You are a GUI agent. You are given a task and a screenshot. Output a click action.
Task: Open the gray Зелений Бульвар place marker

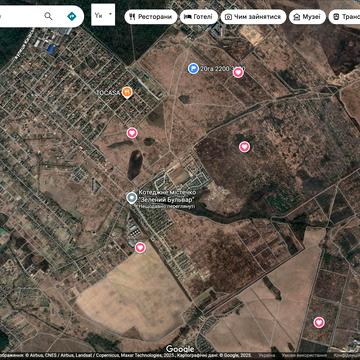(132, 198)
